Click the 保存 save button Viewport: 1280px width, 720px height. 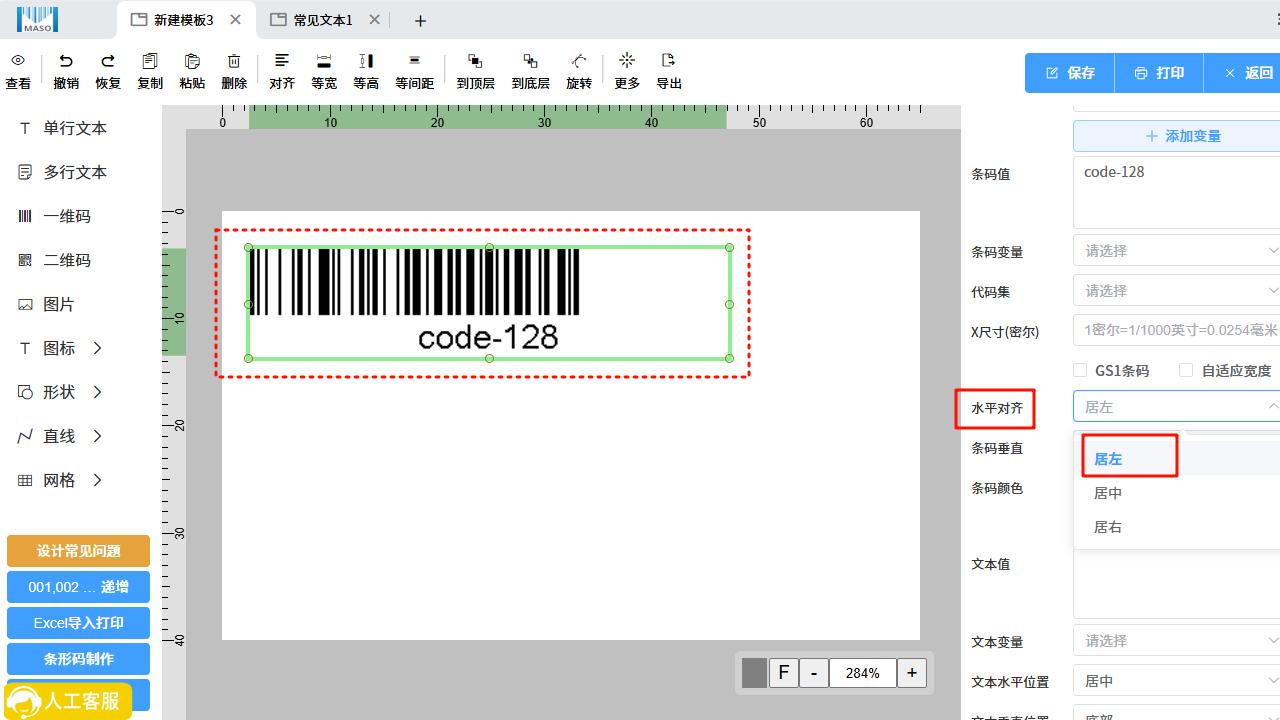pyautogui.click(x=1070, y=73)
